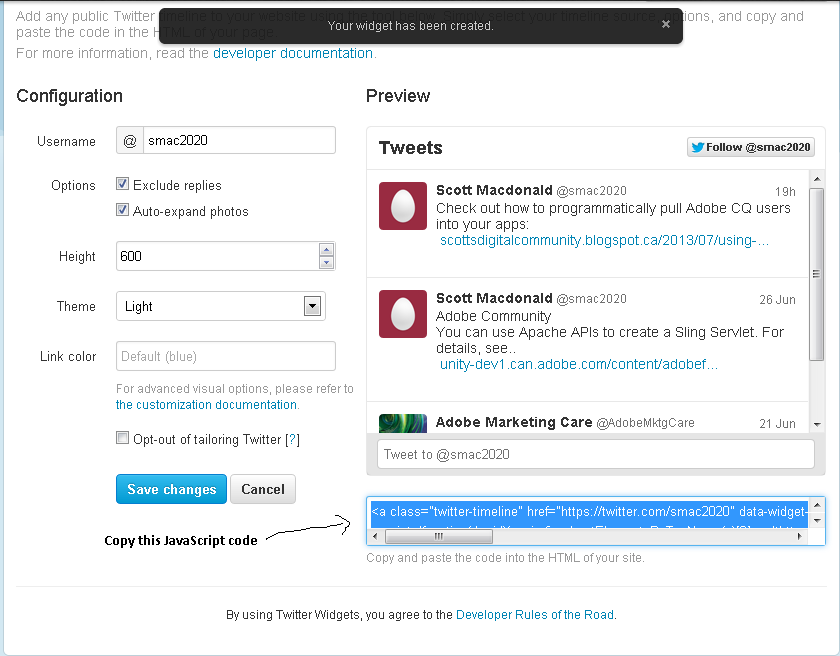The width and height of the screenshot is (840, 656).
Task: Click the egg avatar on the 19h tweet
Action: tap(403, 206)
